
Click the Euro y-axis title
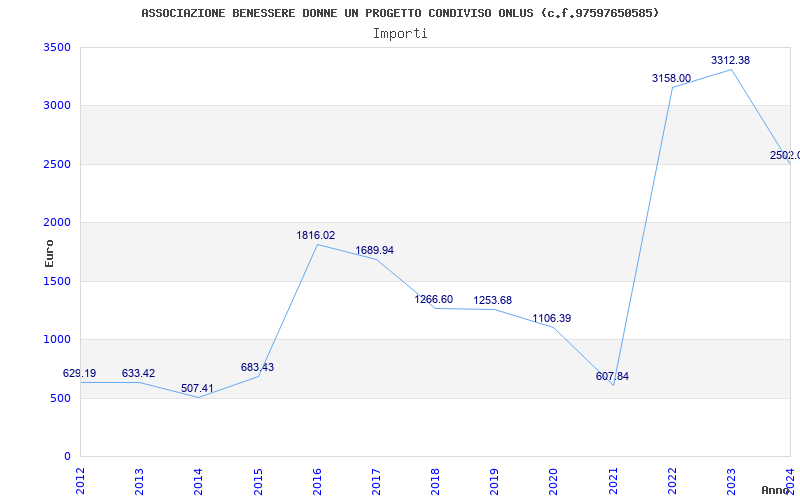tap(49, 252)
